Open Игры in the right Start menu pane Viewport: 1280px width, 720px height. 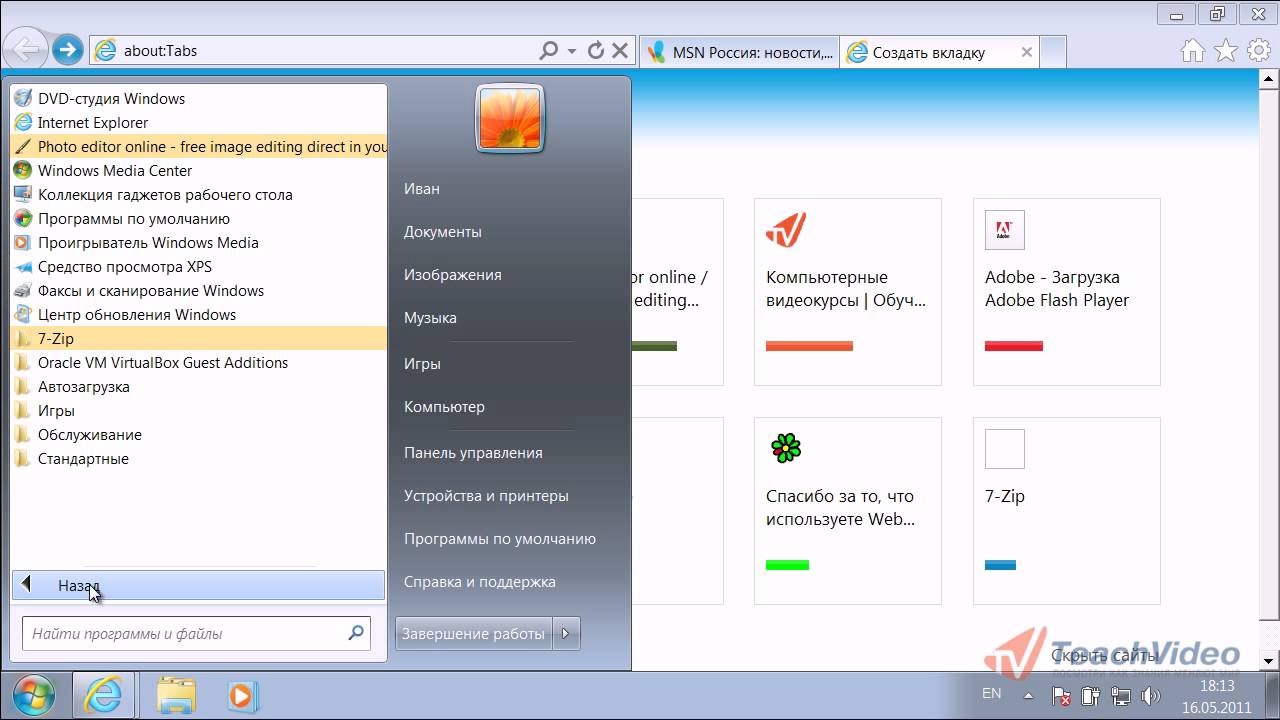pyautogui.click(x=422, y=363)
